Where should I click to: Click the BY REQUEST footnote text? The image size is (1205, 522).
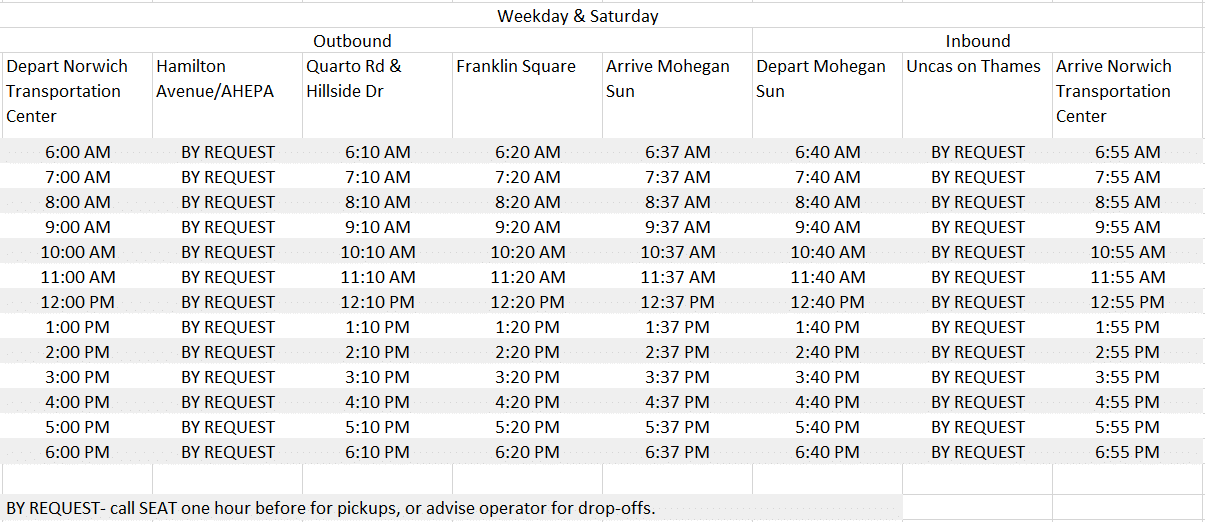pyautogui.click(x=331, y=508)
